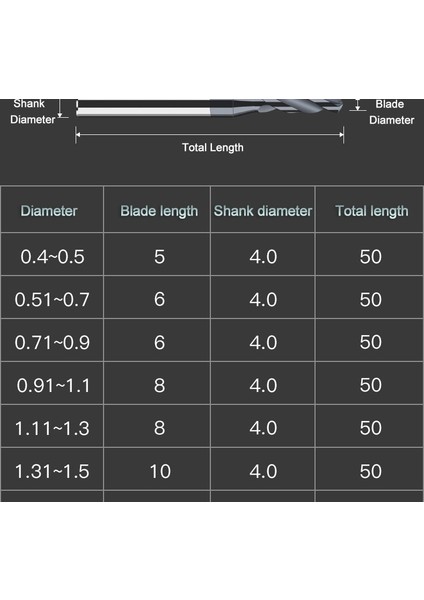The width and height of the screenshot is (424, 600).
Task: Click blade length 10 in the 1.31~1.5 row
Action: point(160,471)
